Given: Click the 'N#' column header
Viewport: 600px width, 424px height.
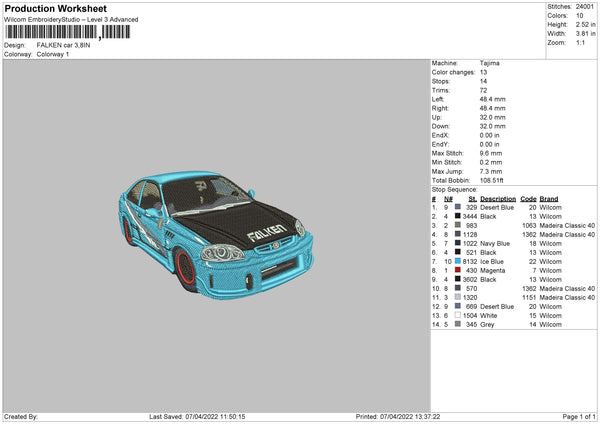Looking at the screenshot, I should click(x=448, y=199).
